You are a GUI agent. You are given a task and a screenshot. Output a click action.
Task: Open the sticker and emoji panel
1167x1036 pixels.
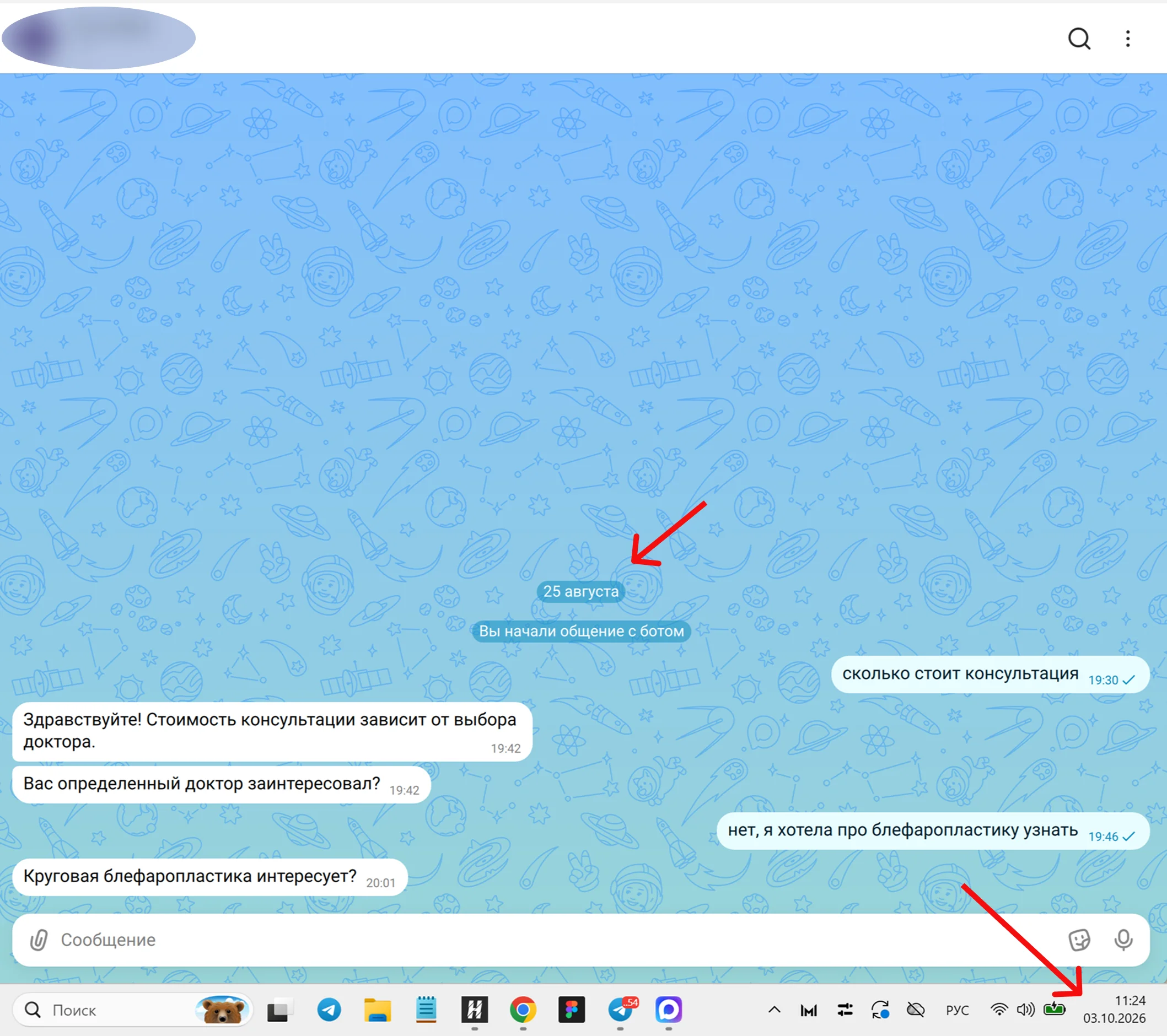pos(1079,940)
